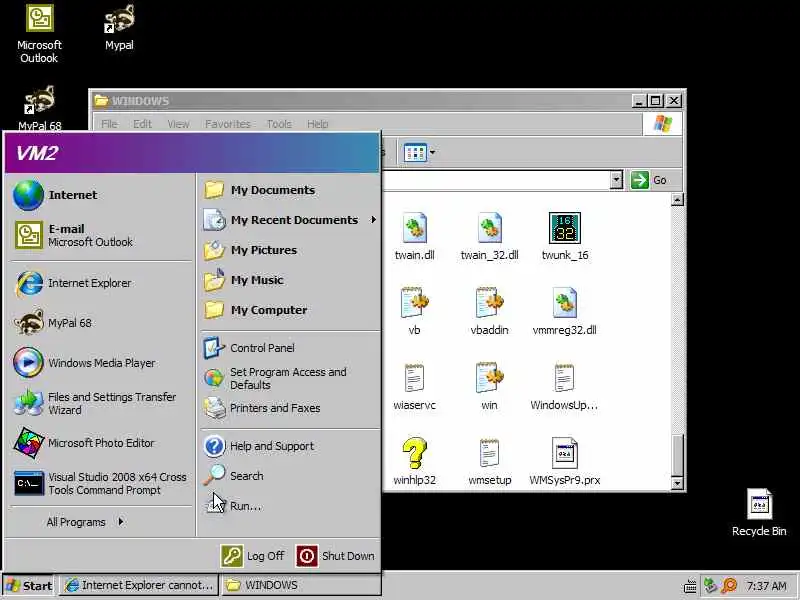Click scrollbar thumb in WINDOWS window

[x=677, y=455]
